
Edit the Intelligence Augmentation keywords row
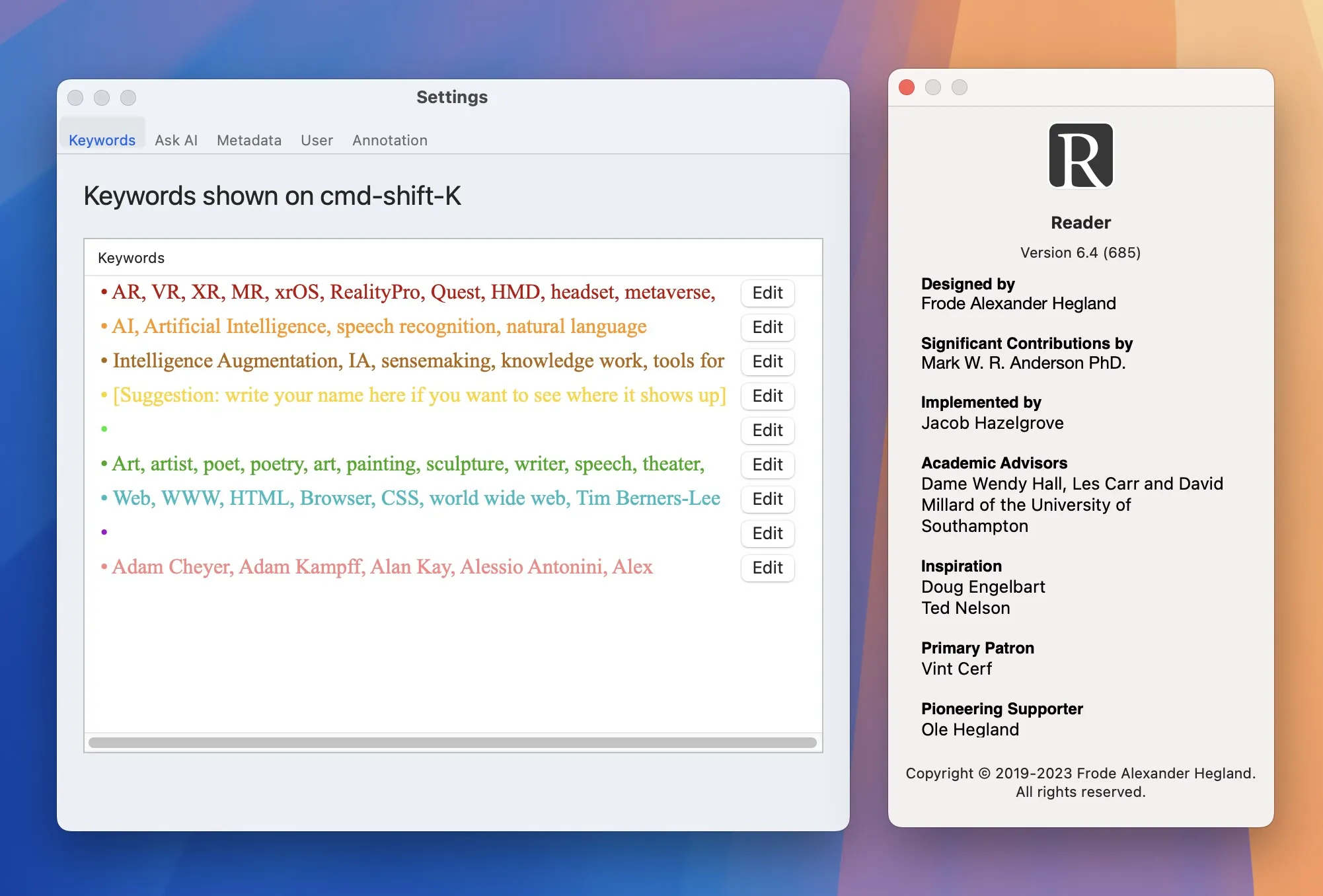coord(767,361)
